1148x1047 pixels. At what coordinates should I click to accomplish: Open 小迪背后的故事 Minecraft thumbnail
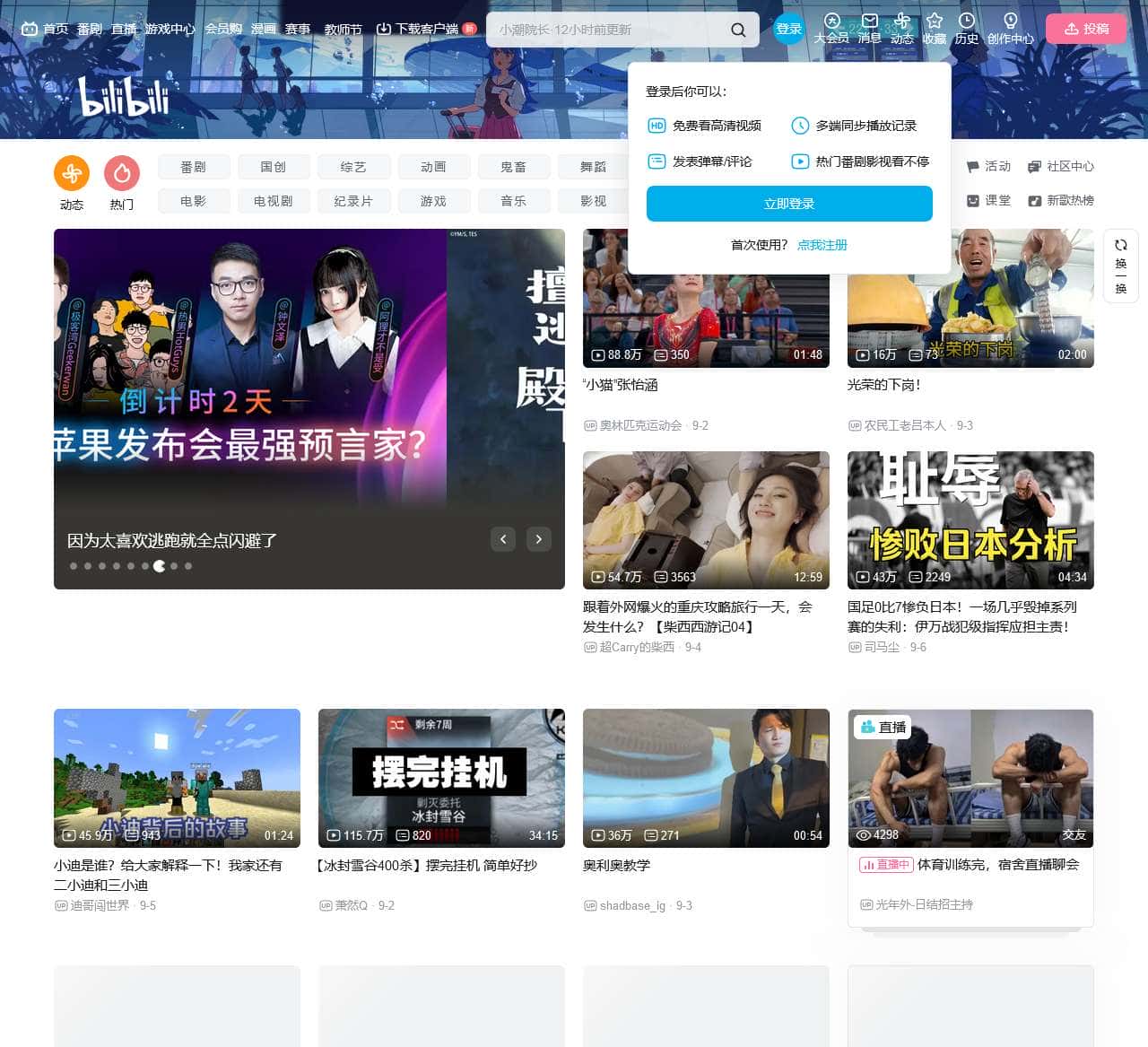177,778
